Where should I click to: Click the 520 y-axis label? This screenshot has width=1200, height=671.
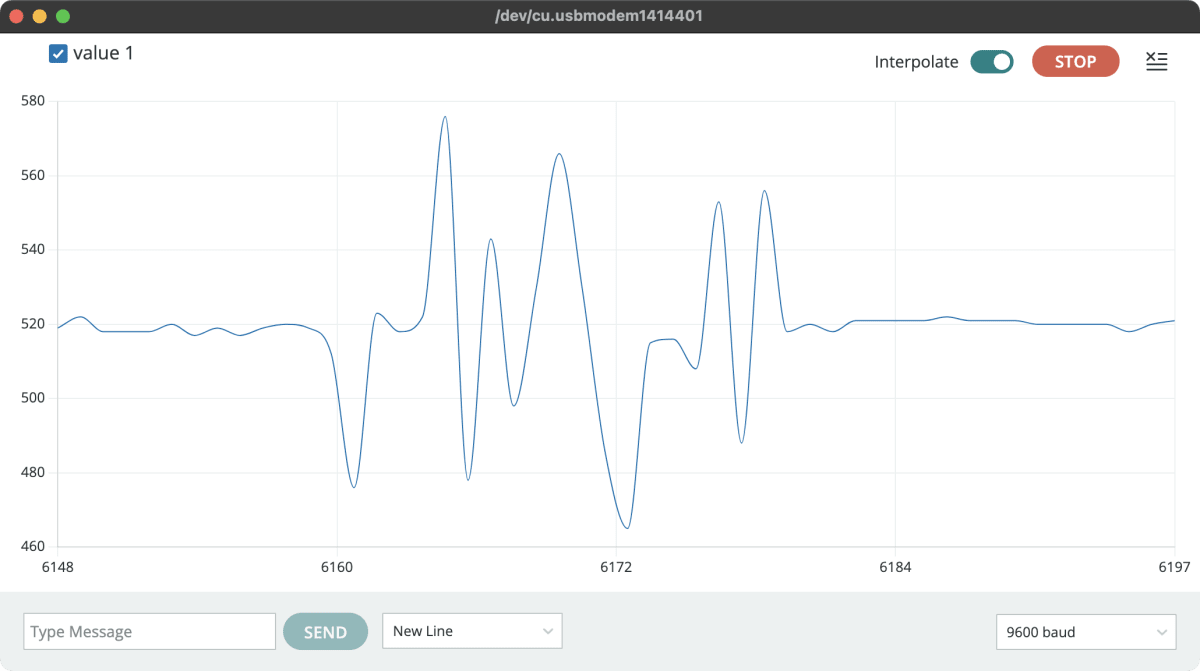tap(33, 324)
